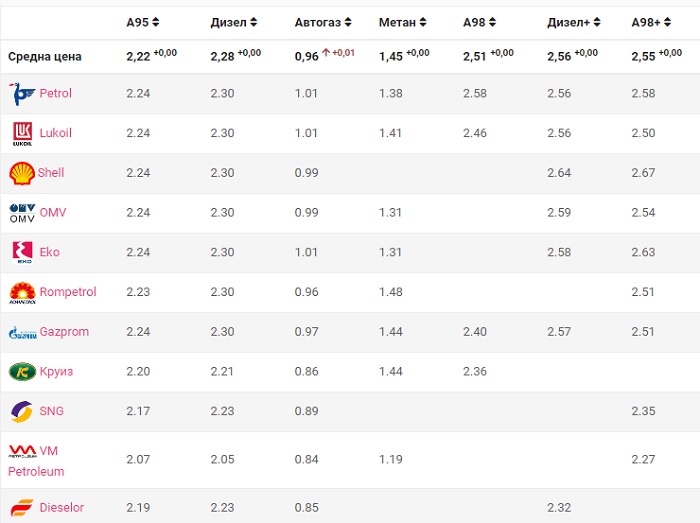Viewport: 700px width, 523px height.
Task: Open the Shell station link
Action: pos(50,173)
